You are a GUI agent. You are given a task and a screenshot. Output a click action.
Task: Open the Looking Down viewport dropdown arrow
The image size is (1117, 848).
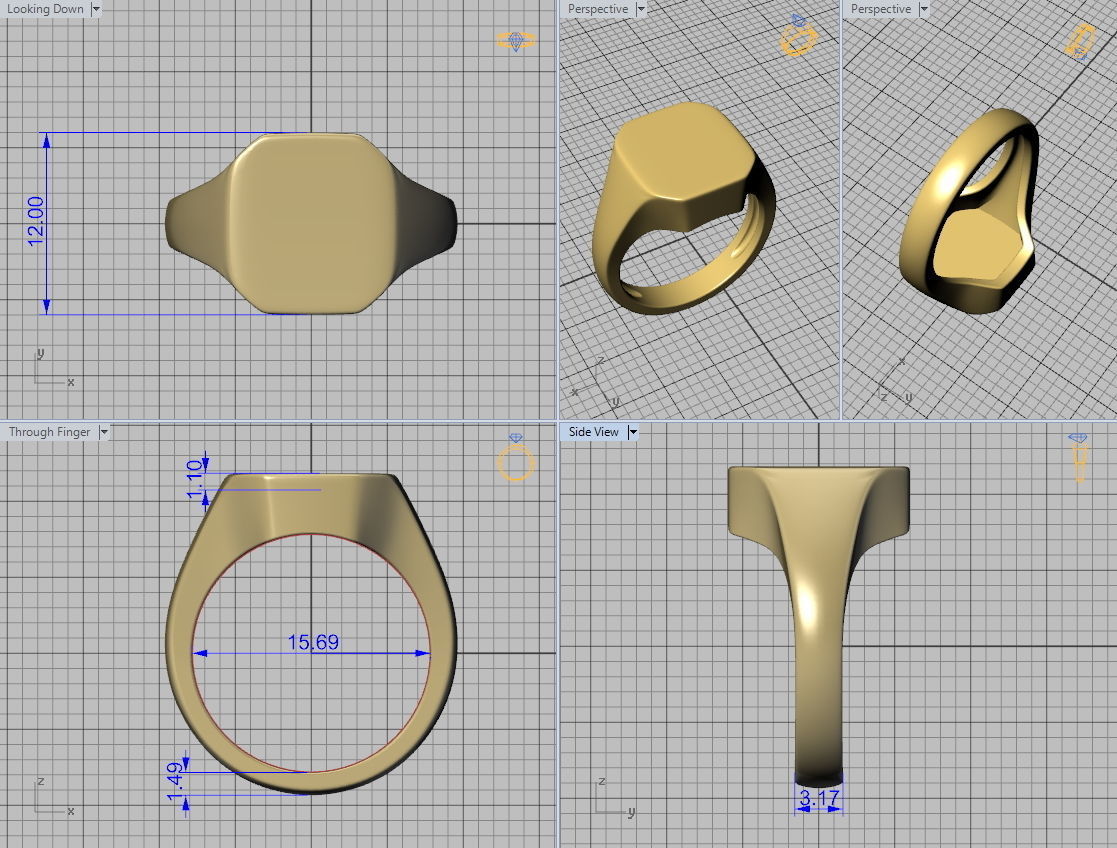(x=95, y=9)
